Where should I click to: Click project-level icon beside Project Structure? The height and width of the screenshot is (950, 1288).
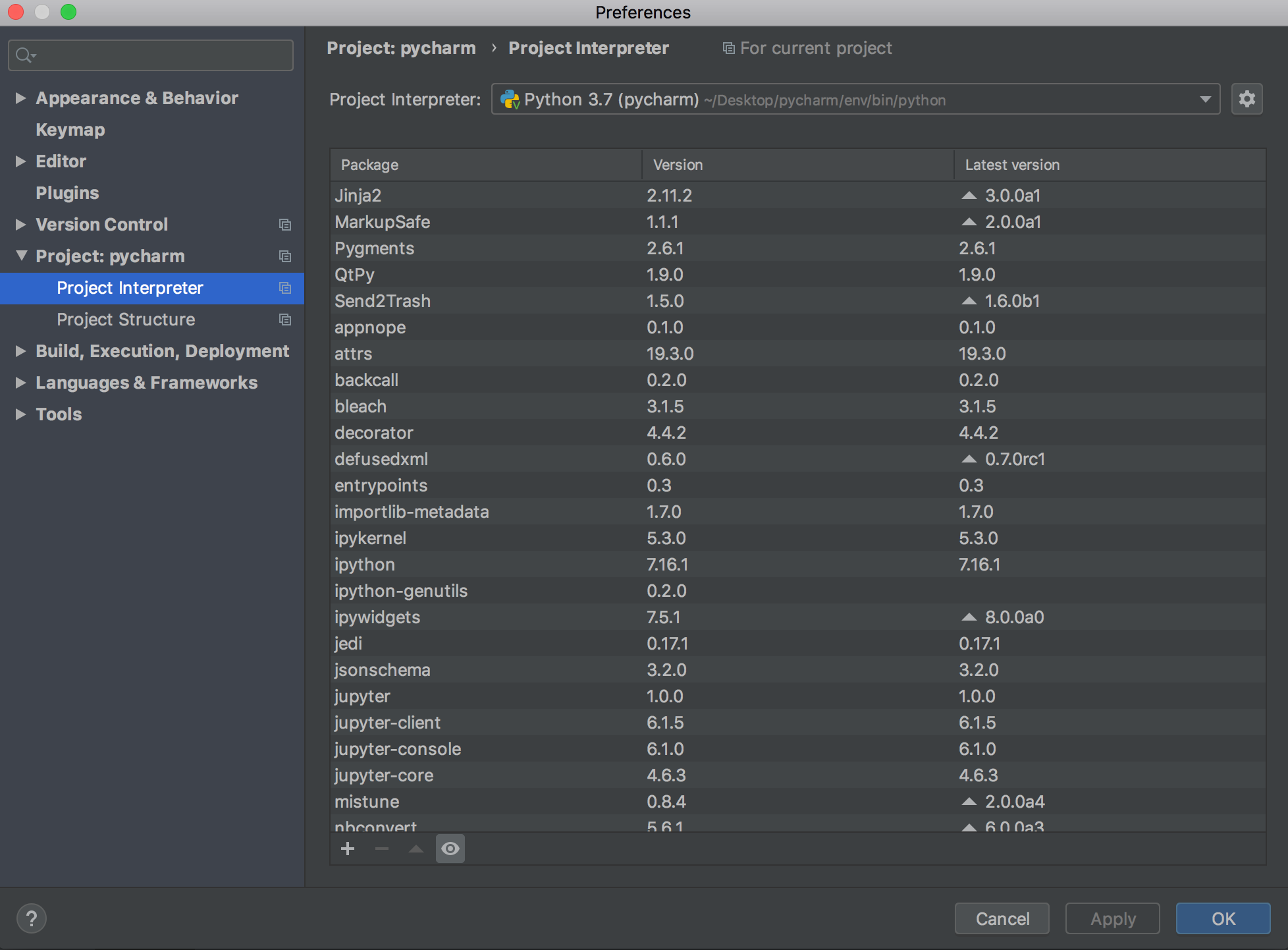coord(285,320)
